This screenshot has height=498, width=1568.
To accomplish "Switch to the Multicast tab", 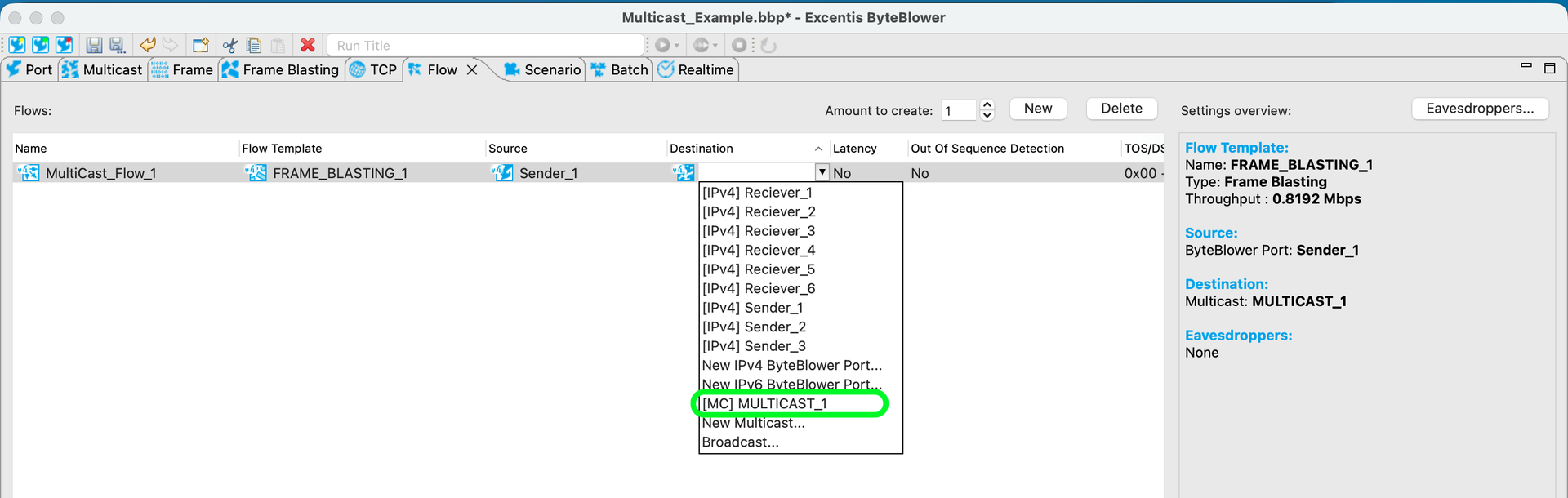I will [x=103, y=70].
